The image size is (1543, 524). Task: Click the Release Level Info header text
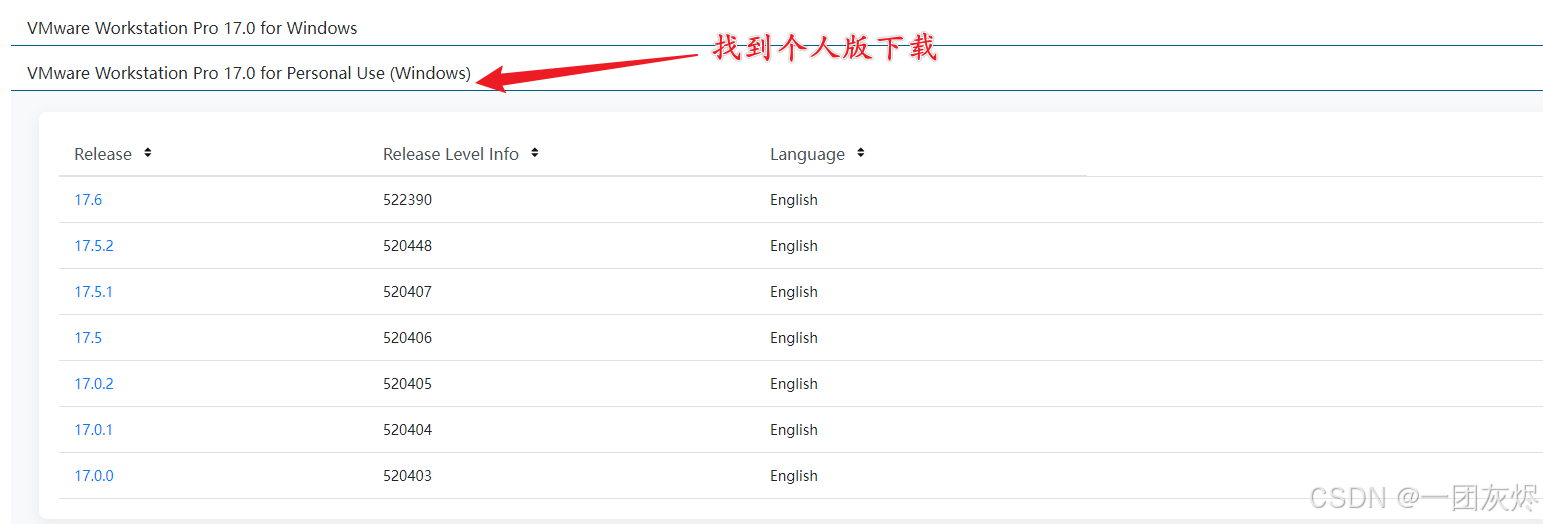click(451, 154)
